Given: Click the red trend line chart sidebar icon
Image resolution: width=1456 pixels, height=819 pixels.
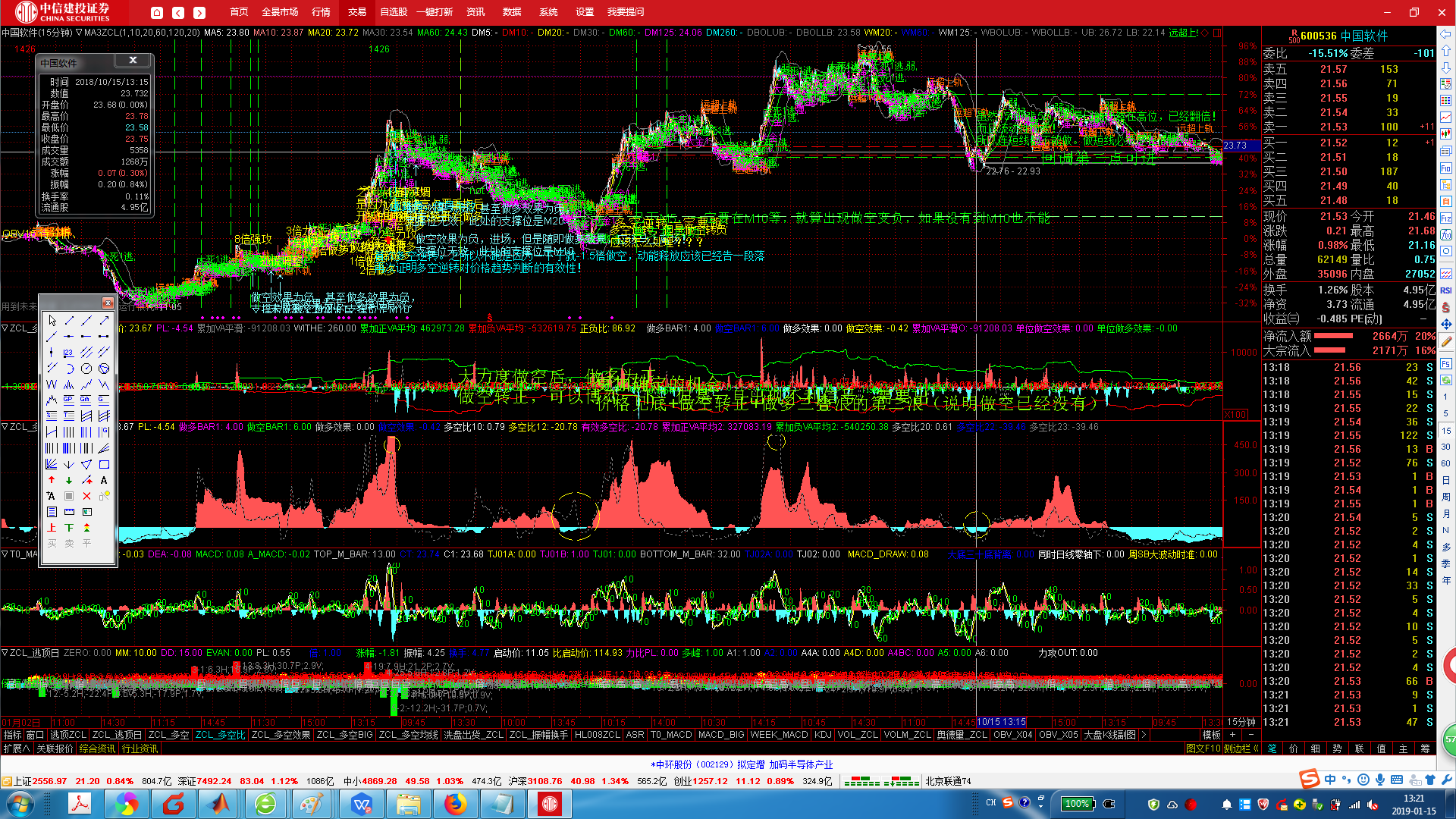Looking at the screenshot, I should click(1446, 118).
